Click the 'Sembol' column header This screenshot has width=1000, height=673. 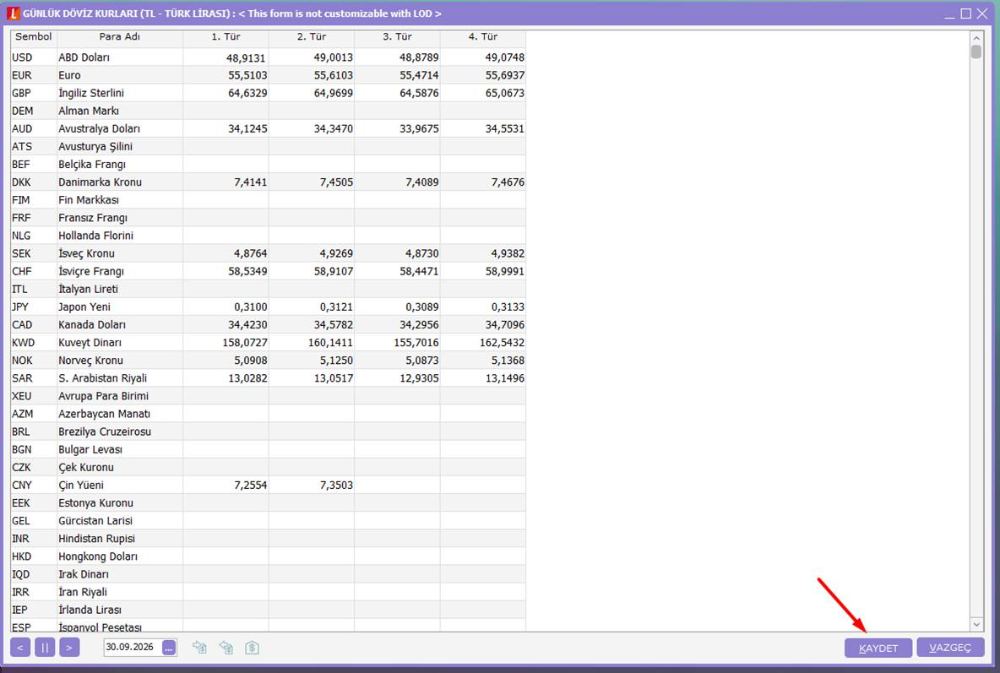[33, 37]
